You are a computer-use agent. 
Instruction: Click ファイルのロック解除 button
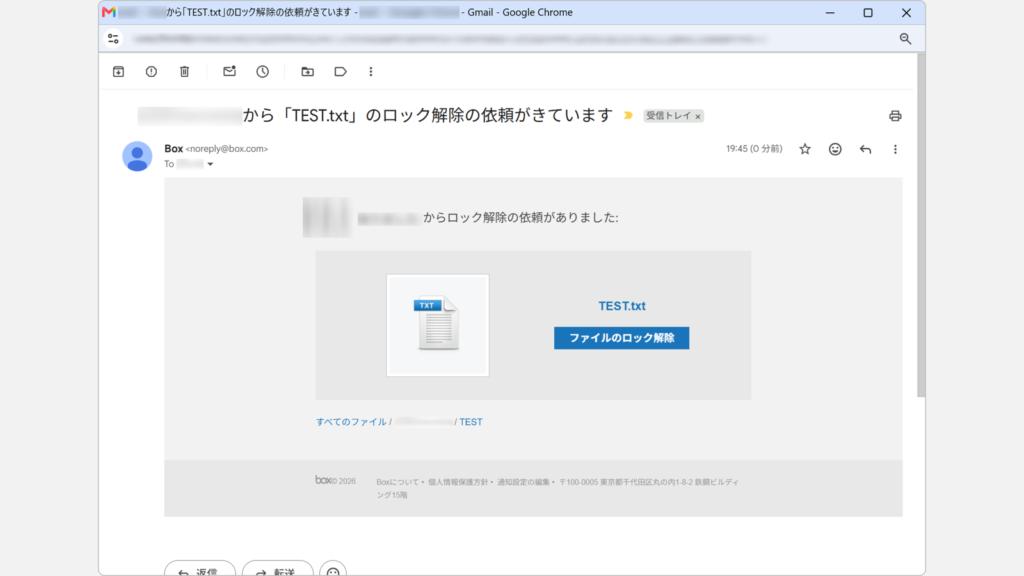[x=622, y=338]
